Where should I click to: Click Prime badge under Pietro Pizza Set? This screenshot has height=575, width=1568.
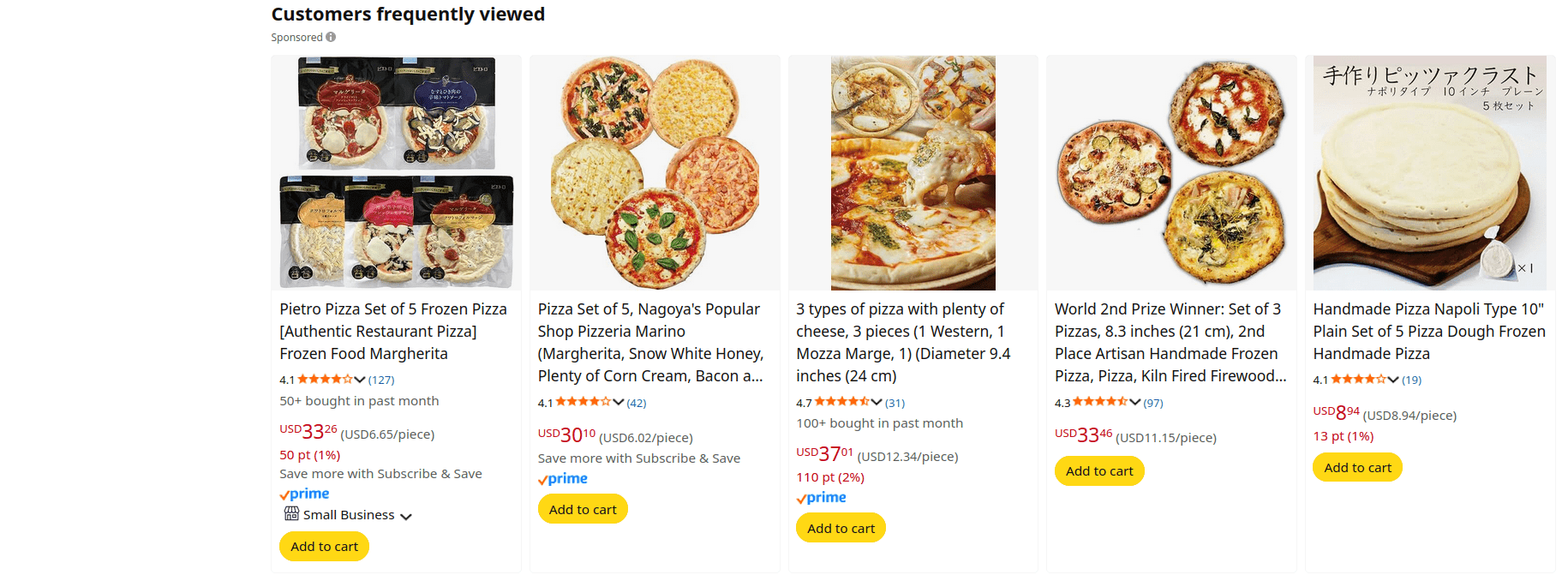point(304,494)
